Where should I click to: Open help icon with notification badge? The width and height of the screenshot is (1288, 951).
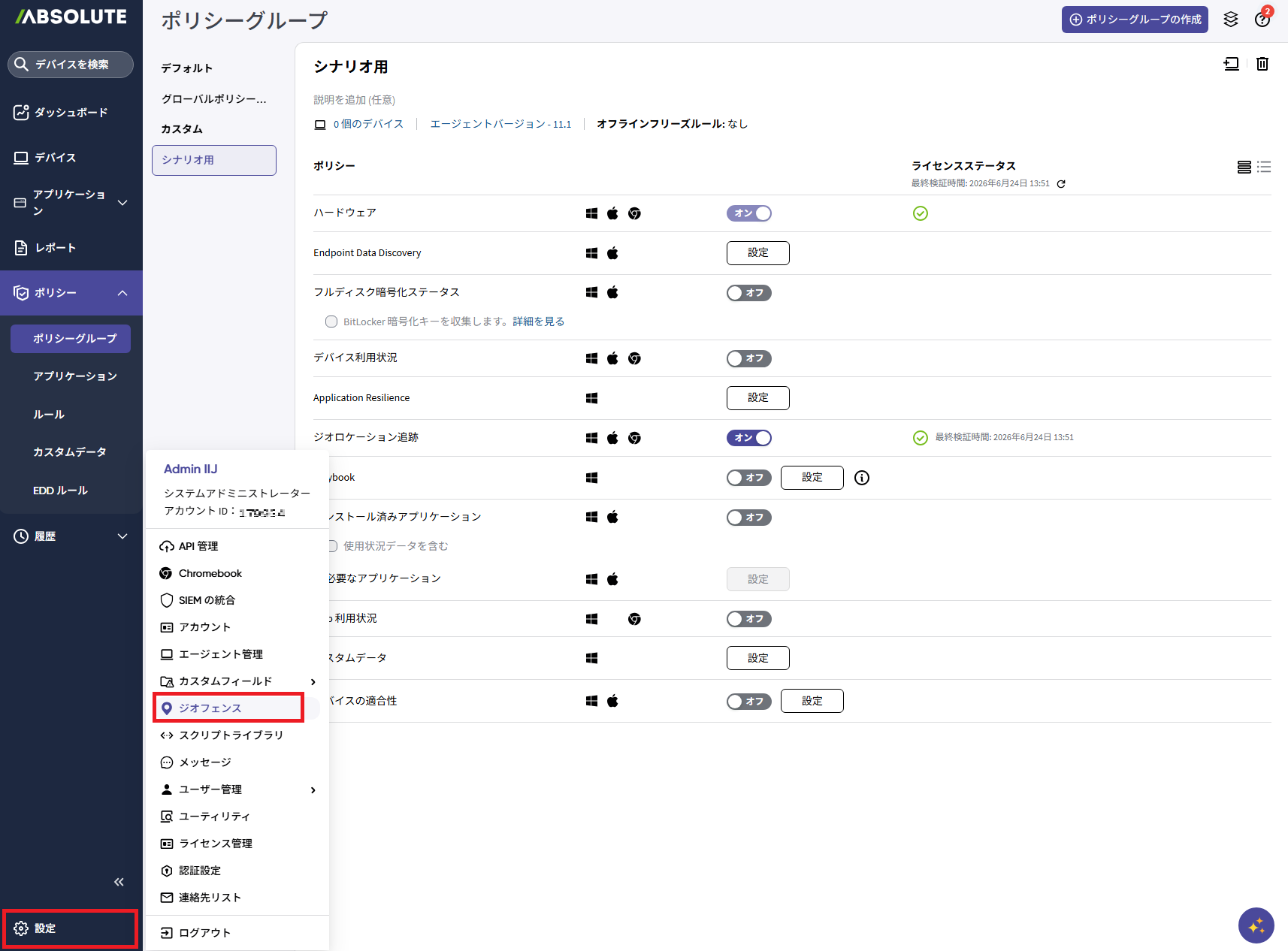point(1262,20)
